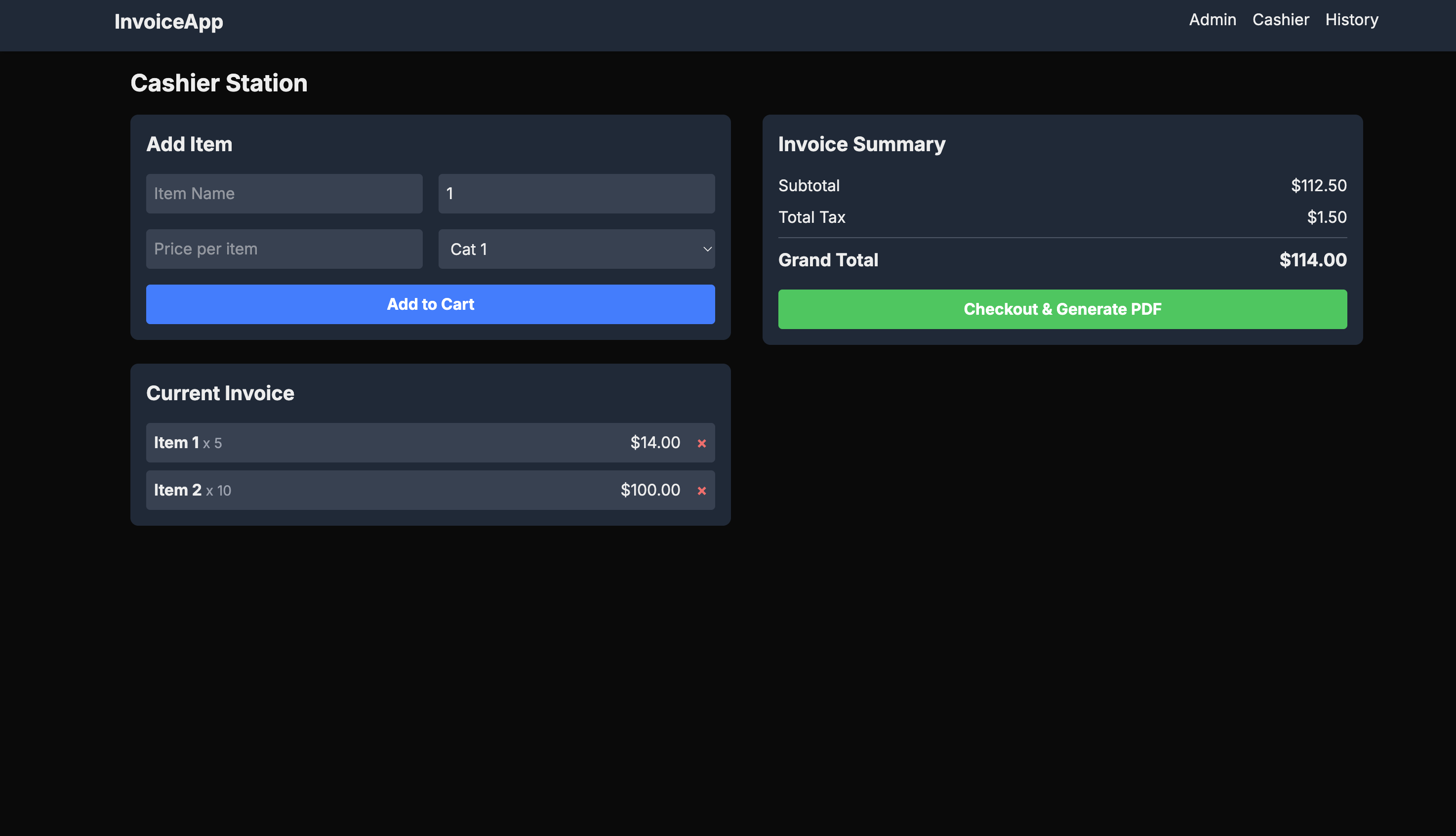Click the $100.00 price of Item 2
This screenshot has height=836, width=1456.
pyautogui.click(x=650, y=490)
